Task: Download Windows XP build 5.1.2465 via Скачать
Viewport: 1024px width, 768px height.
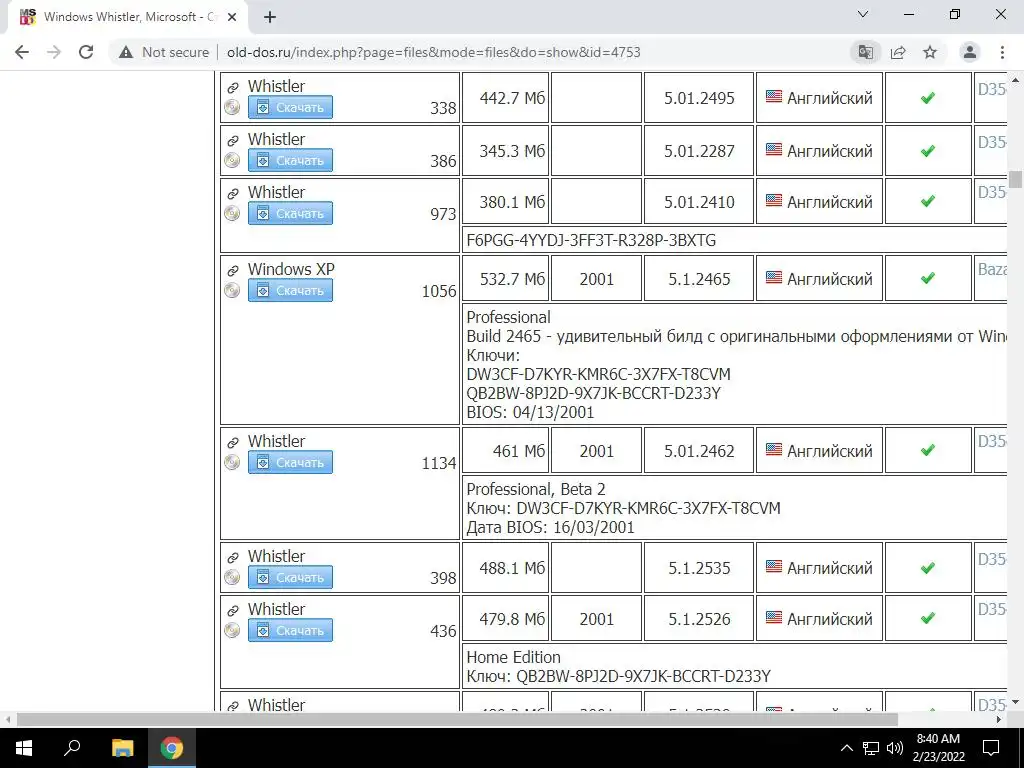Action: [290, 290]
